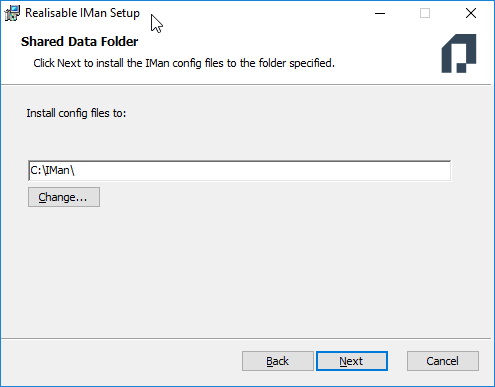Viewport: 495px width, 387px height.
Task: Click the blank right end of path field
Action: tap(400, 171)
